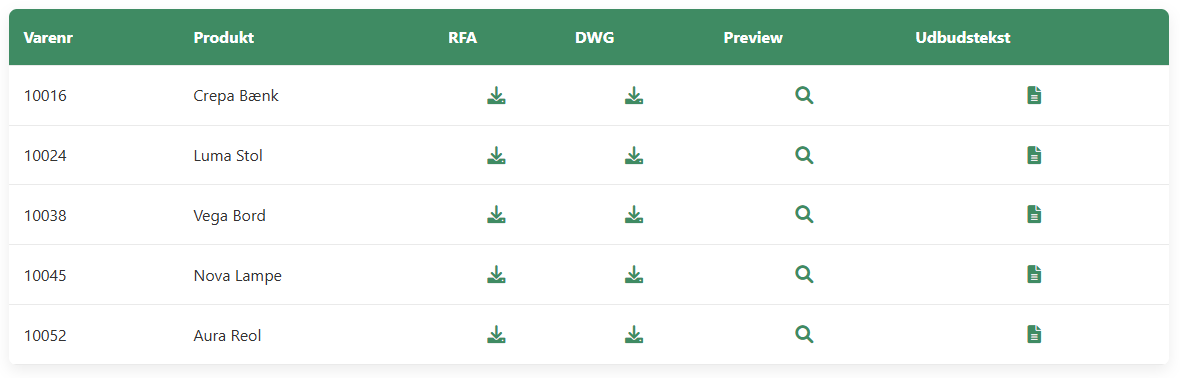Preview the Luma Stol product
Viewport: 1180px width, 378px height.
pos(804,155)
